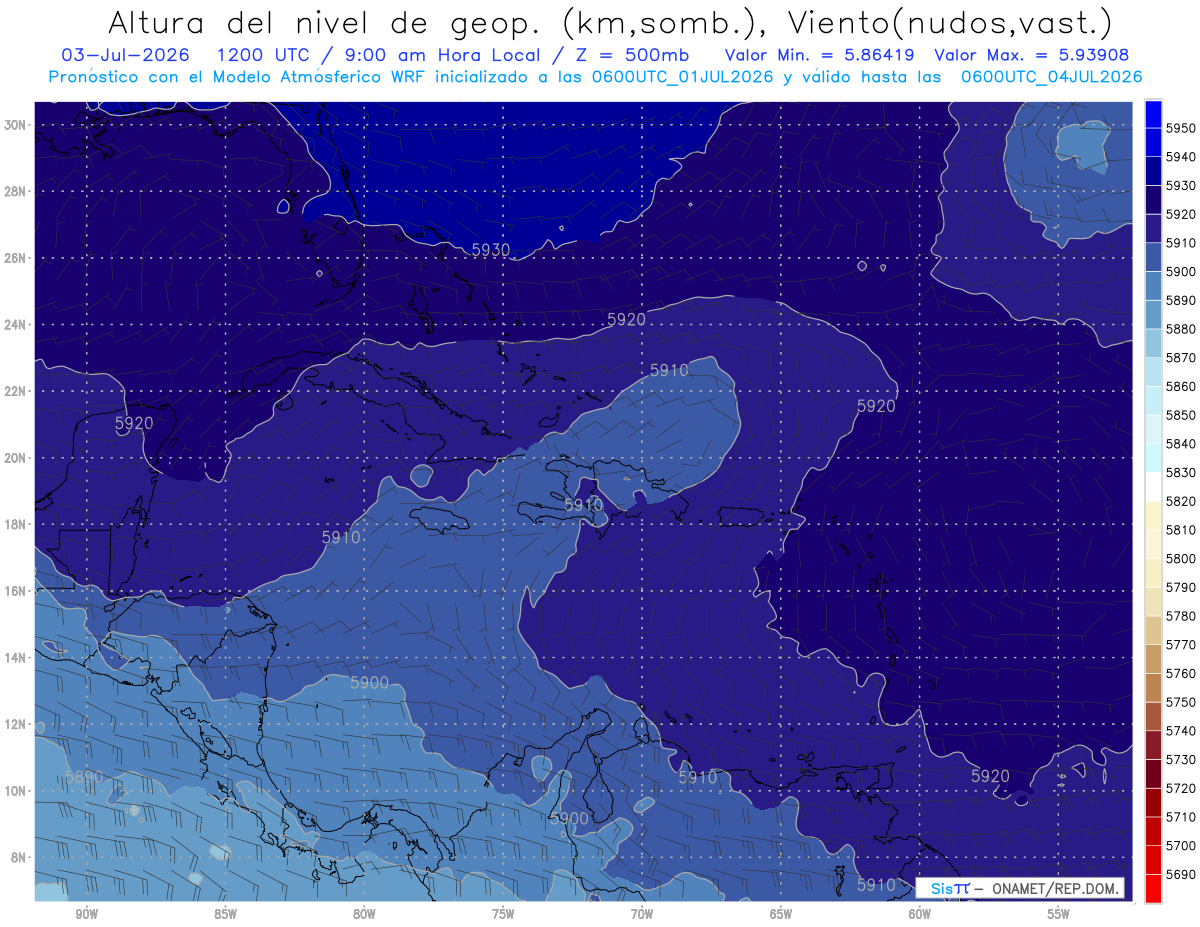
Task: Click the '22N' latitude axis label
Action: point(16,391)
